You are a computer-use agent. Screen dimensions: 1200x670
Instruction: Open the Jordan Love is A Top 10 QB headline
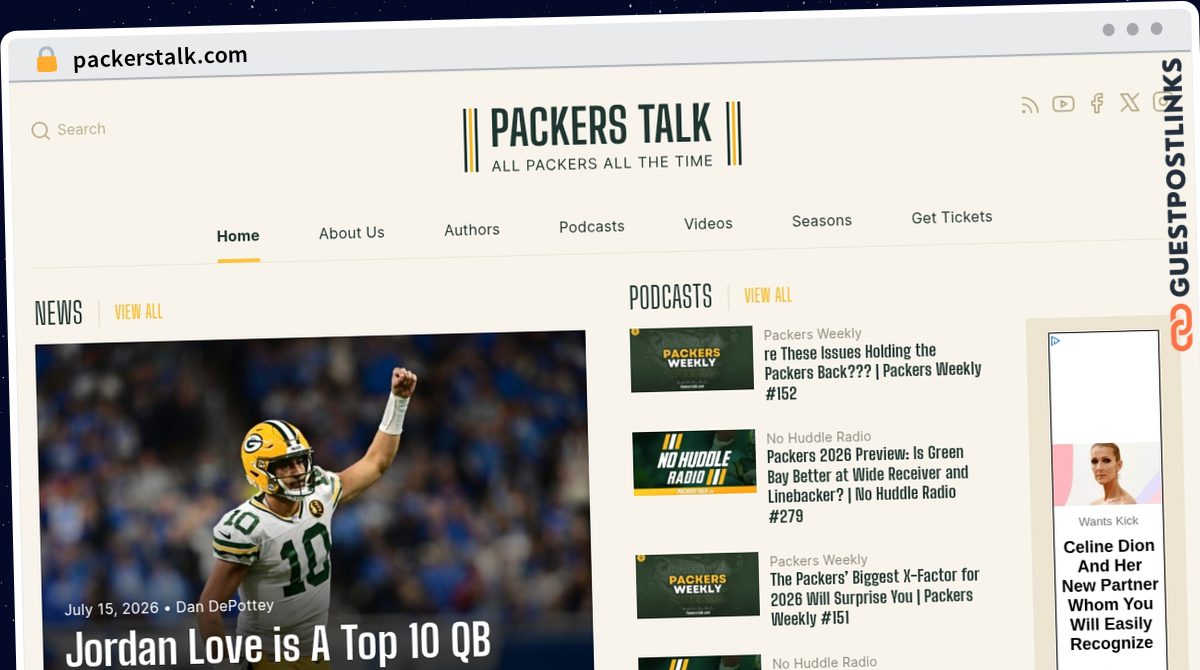point(278,646)
